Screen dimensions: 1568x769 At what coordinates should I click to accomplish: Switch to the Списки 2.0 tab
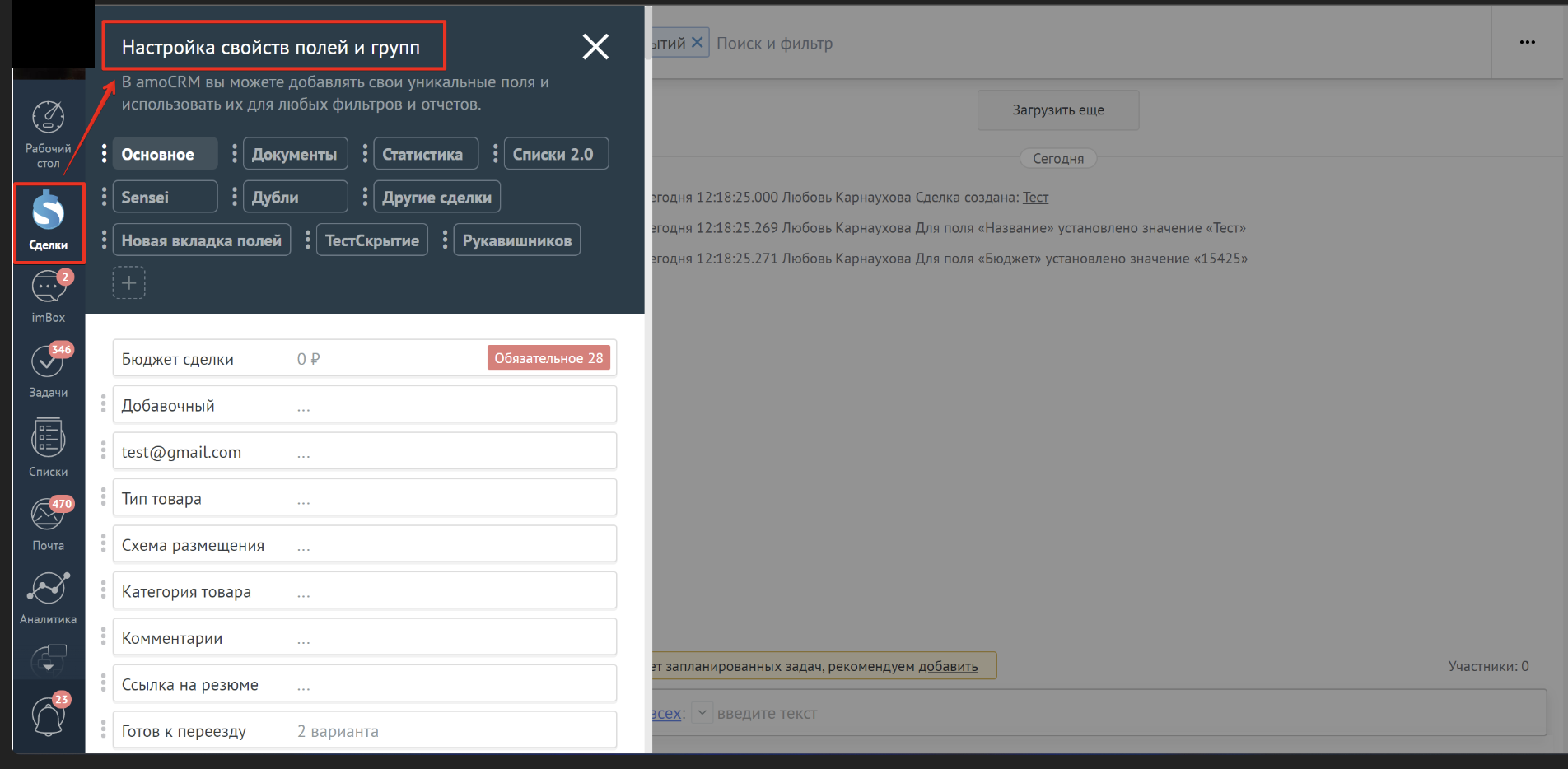coord(556,154)
